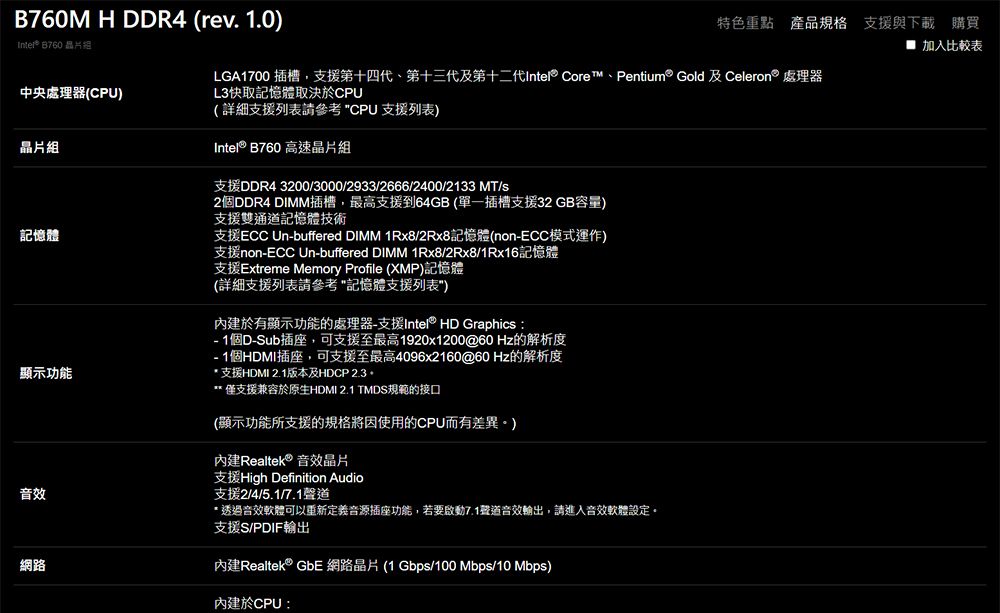Click the HDMI 4096x2160@60 Hz line
The width and height of the screenshot is (1000, 613).
[x=388, y=357]
